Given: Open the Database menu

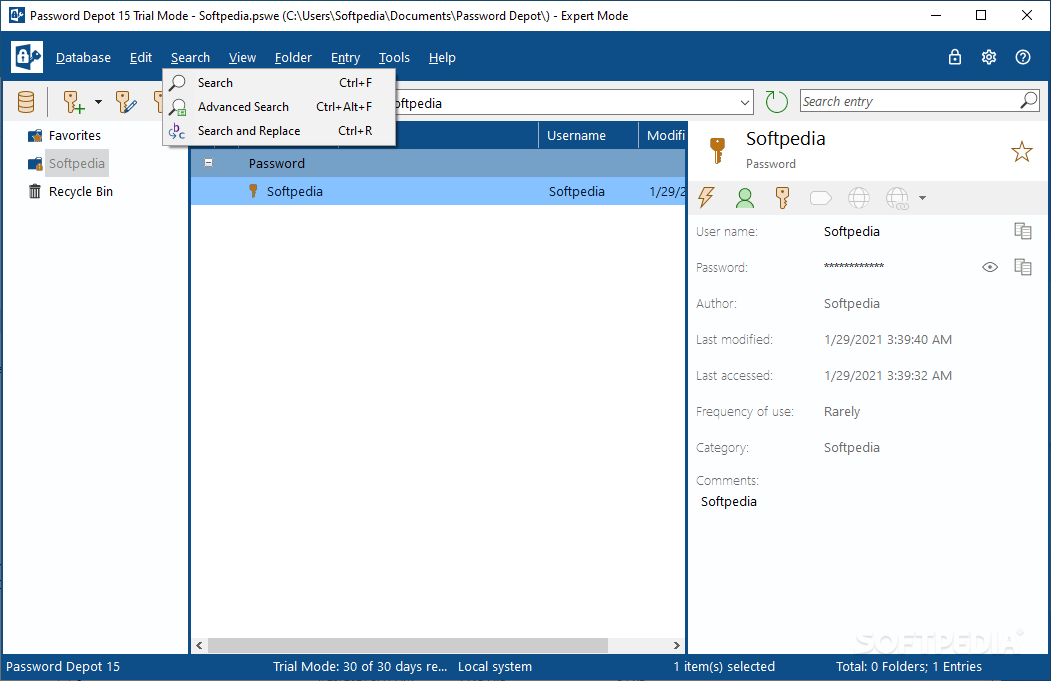Looking at the screenshot, I should pyautogui.click(x=83, y=58).
